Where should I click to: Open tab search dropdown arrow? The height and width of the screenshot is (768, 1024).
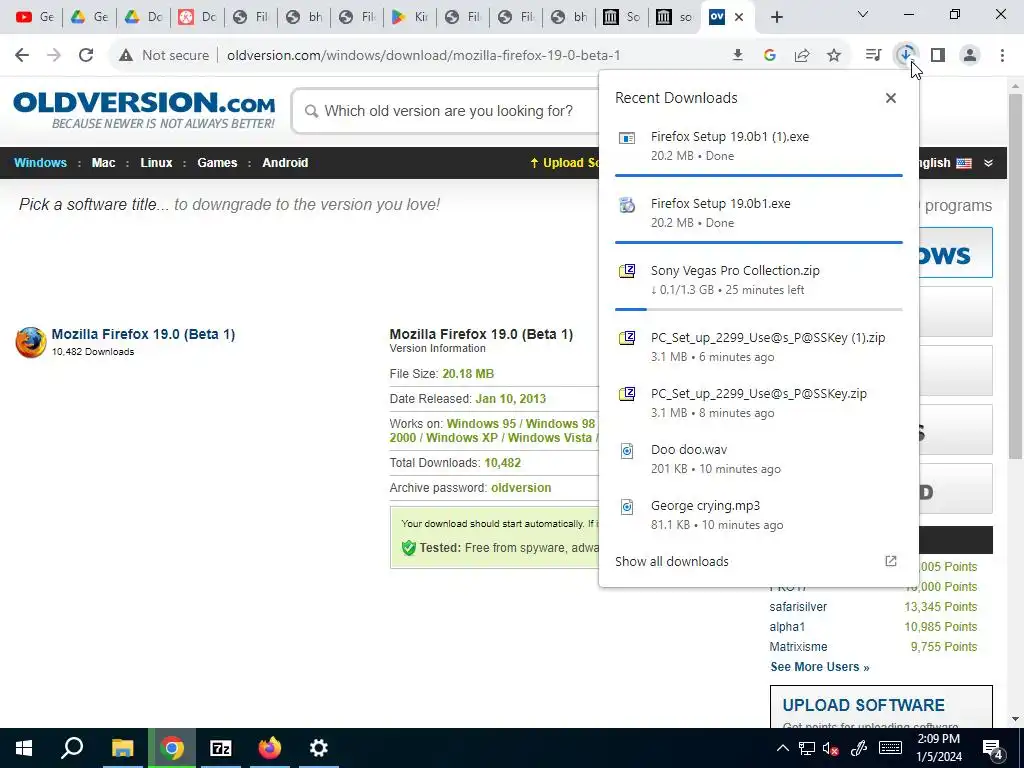click(863, 14)
